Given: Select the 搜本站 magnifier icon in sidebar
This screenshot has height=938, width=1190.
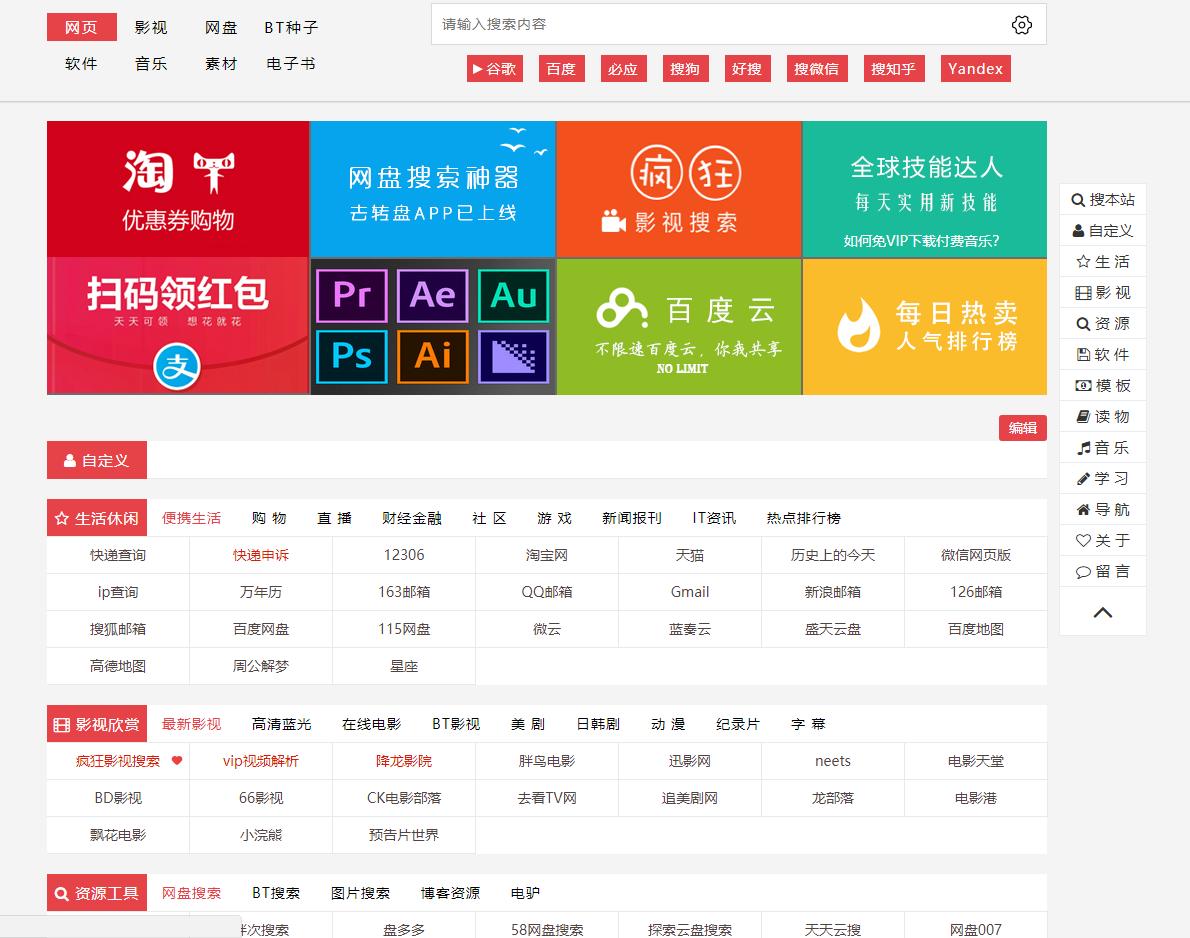Looking at the screenshot, I should [1077, 199].
